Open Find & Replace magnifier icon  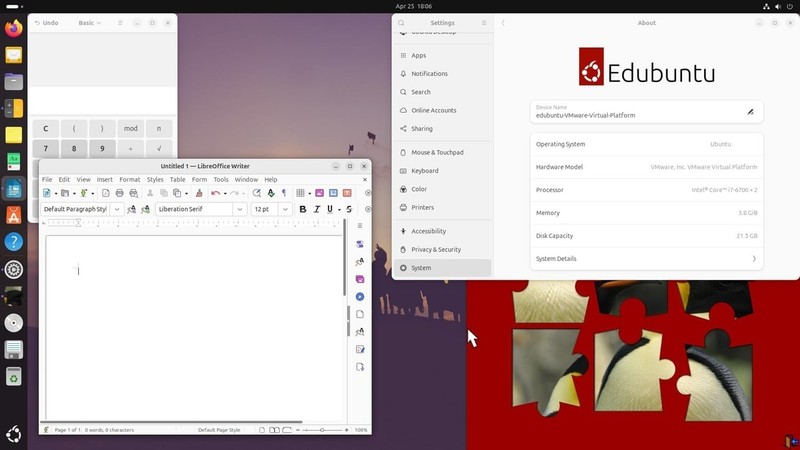(257, 193)
